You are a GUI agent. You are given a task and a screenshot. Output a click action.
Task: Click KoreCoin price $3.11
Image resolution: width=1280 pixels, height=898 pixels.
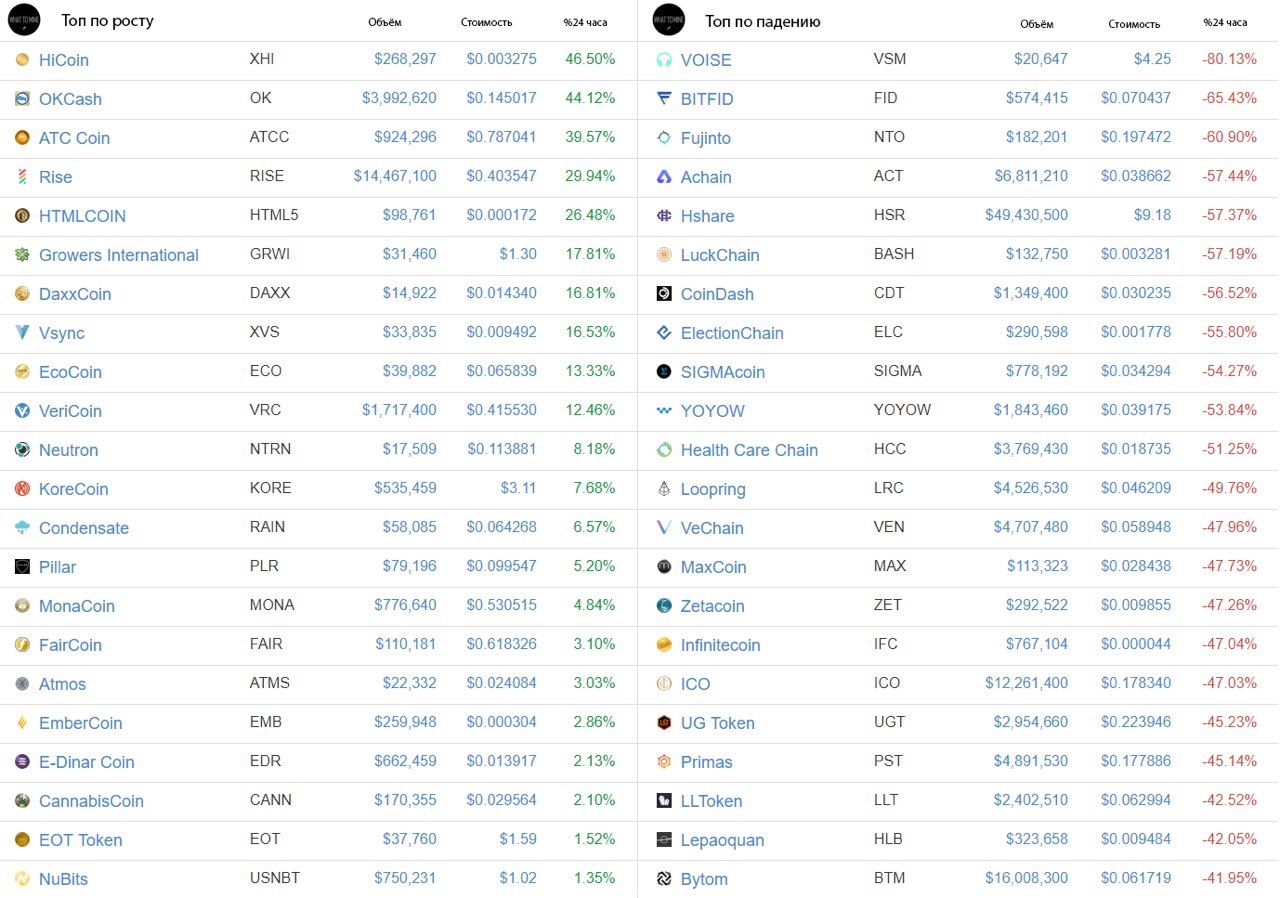pos(518,488)
